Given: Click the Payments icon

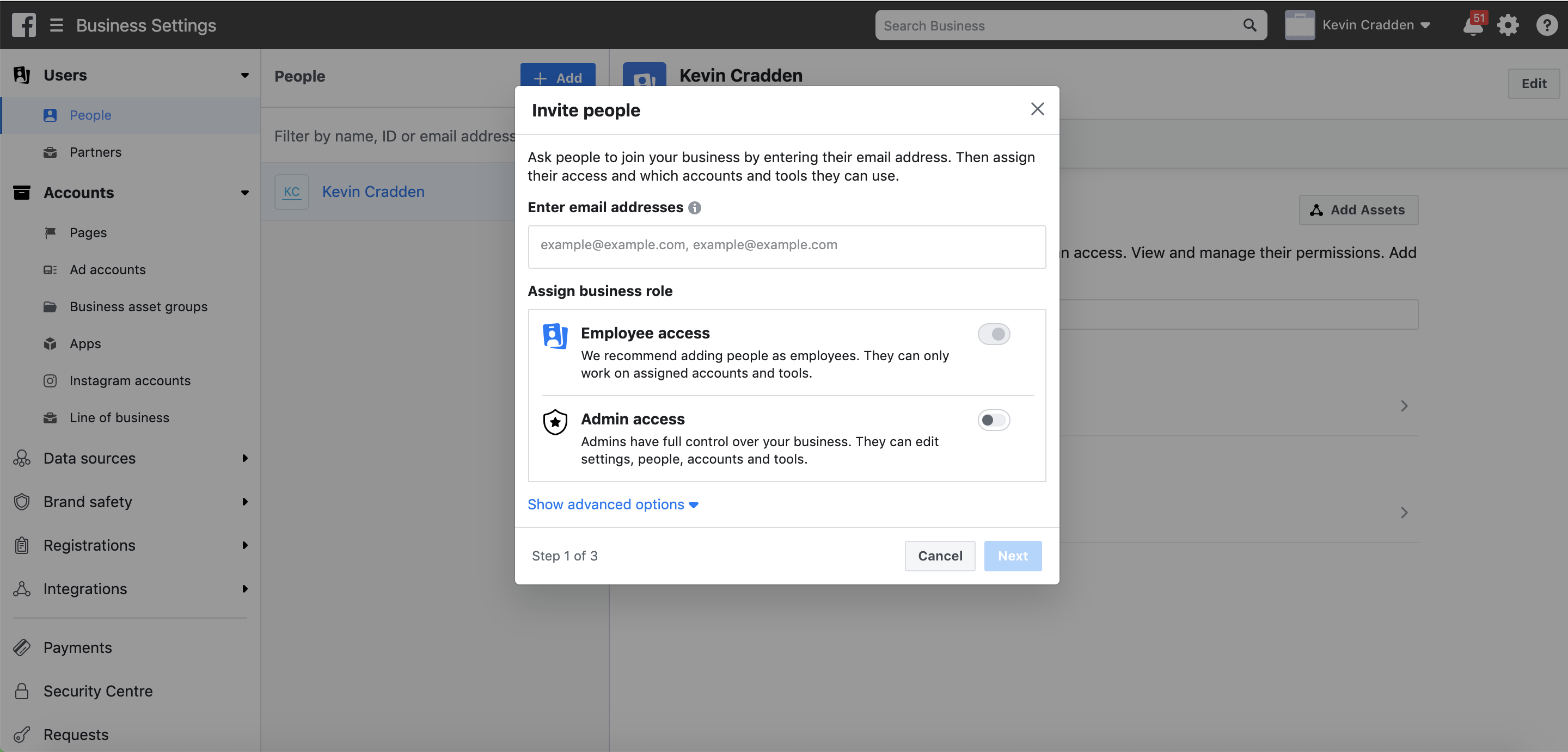Looking at the screenshot, I should coord(22,648).
